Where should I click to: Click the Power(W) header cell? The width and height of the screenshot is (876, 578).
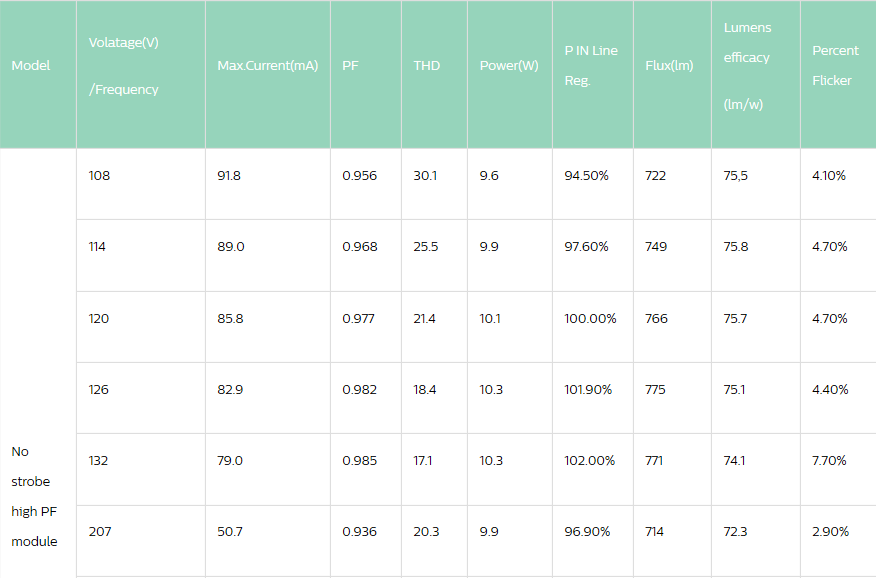509,66
